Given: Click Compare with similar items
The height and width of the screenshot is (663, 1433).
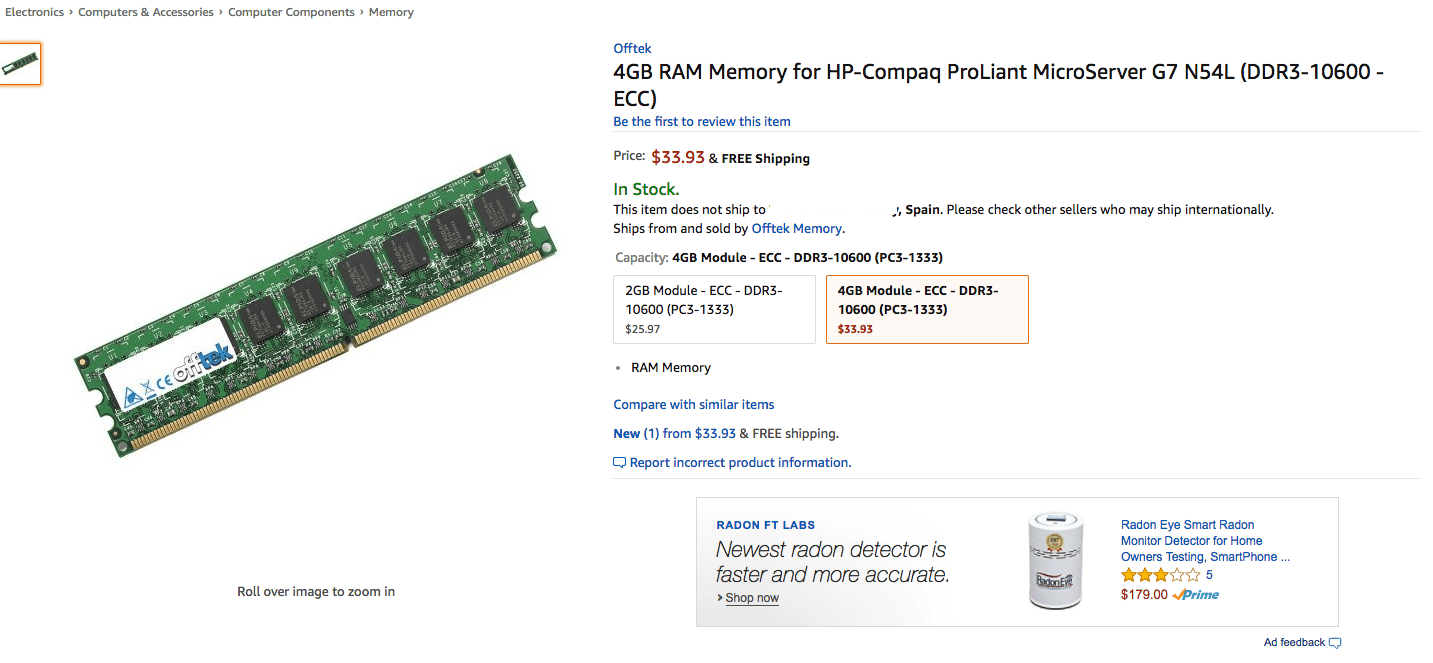Looking at the screenshot, I should [x=694, y=404].
